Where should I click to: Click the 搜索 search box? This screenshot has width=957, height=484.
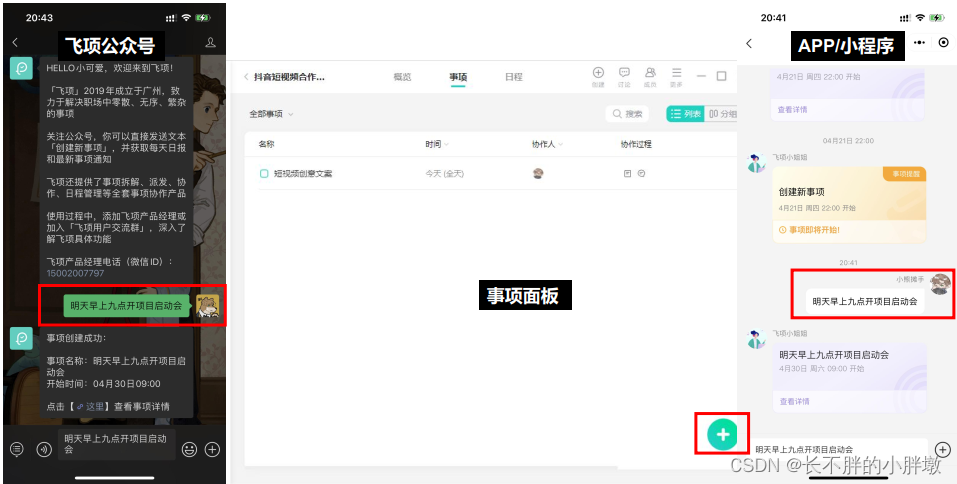(x=627, y=114)
